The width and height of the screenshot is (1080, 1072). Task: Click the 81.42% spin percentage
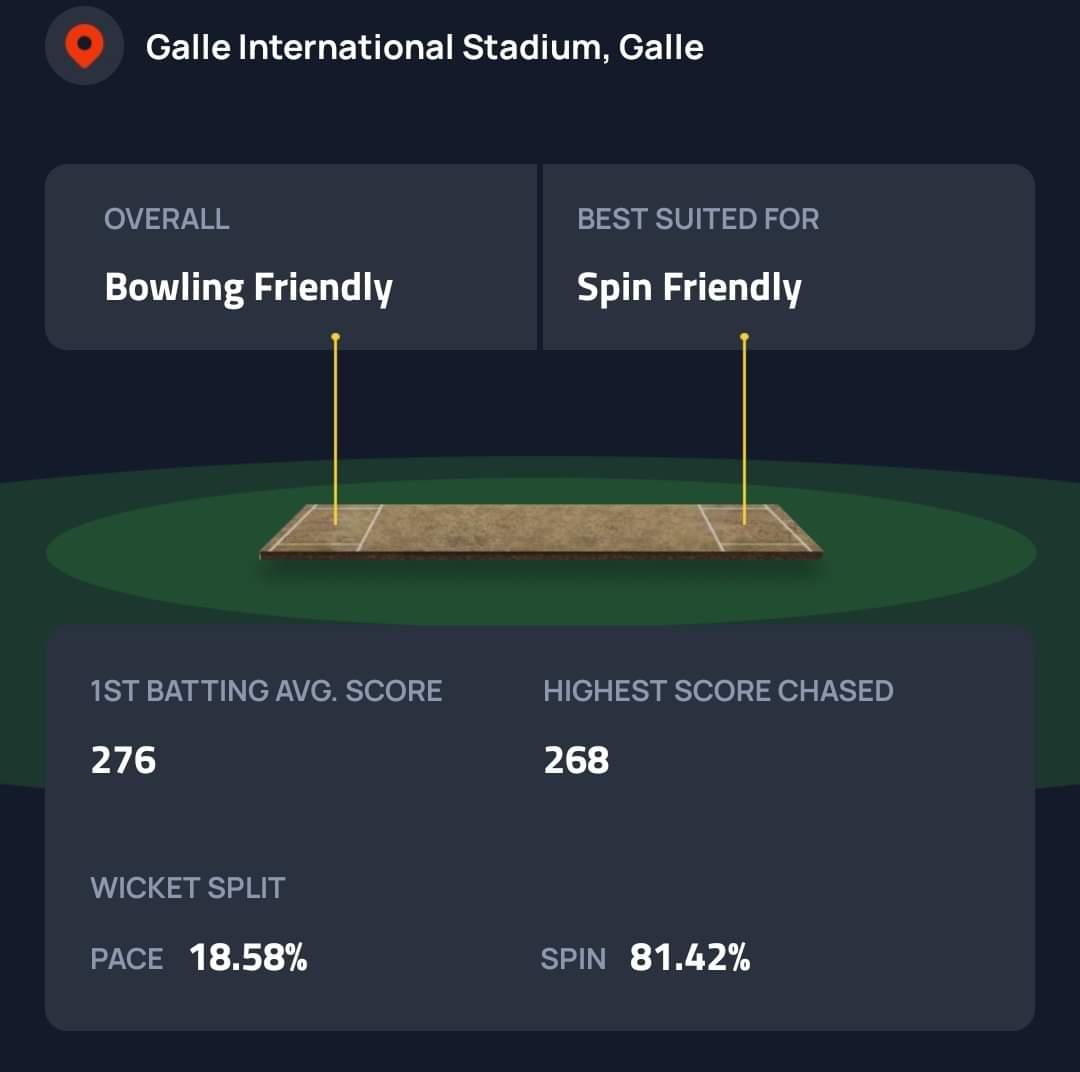(690, 958)
